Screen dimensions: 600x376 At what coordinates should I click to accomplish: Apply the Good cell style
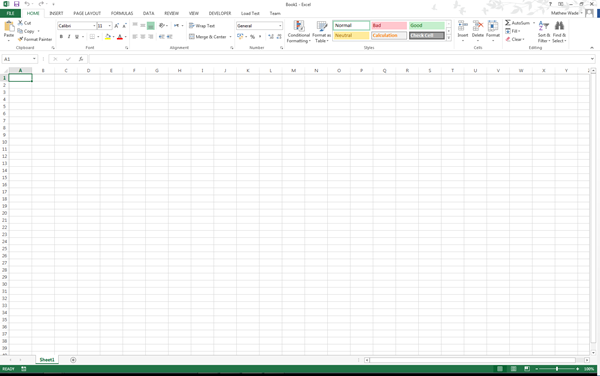point(426,25)
